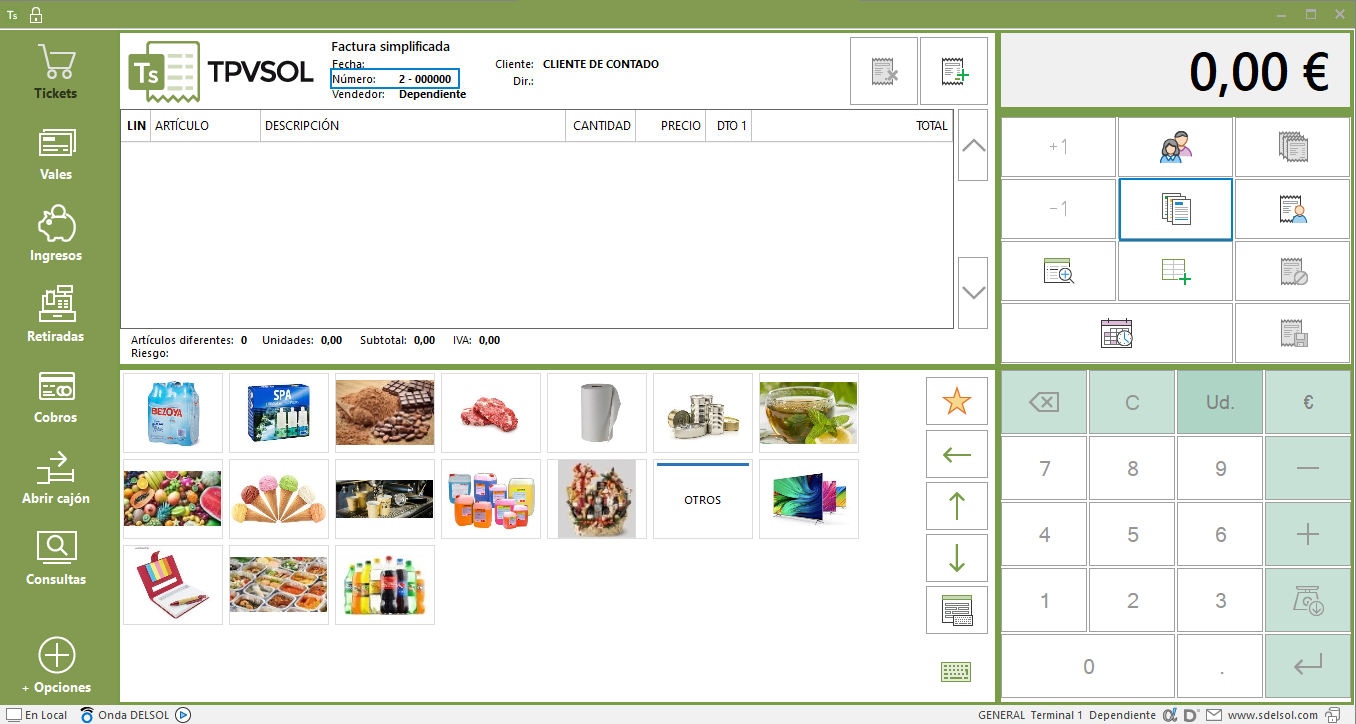This screenshot has height=724, width=1356.
Task: Open the Ingresos piggy bank section
Action: point(56,234)
